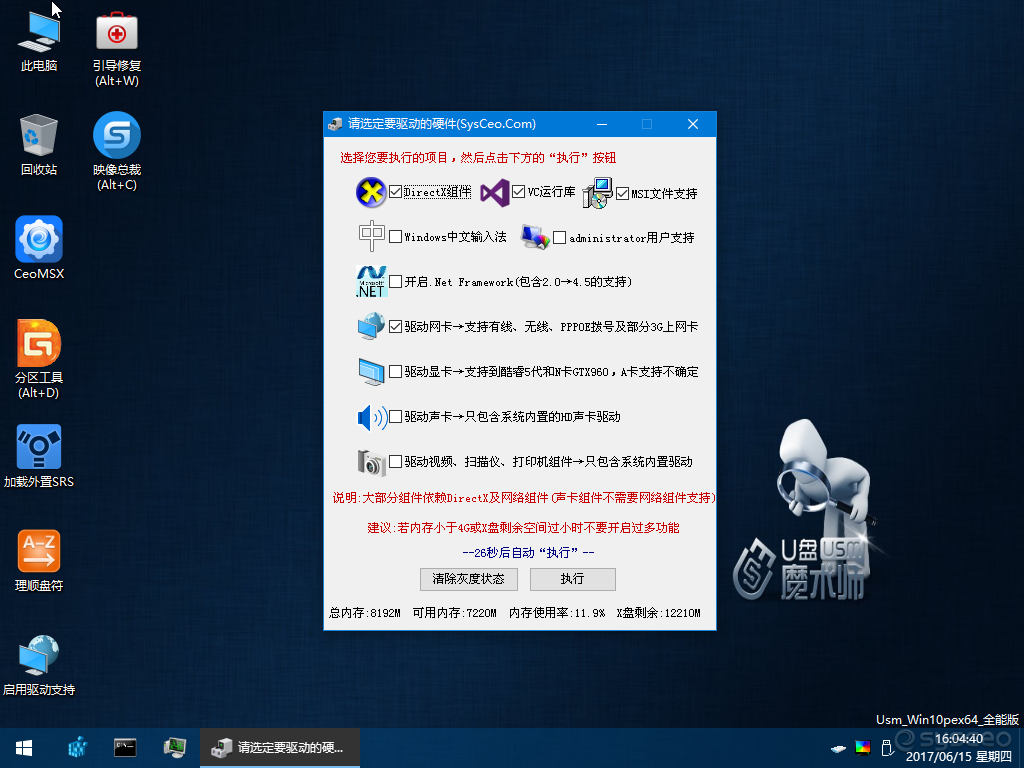The image size is (1024, 768).
Task: Click the 执行 button
Action: pos(573,579)
